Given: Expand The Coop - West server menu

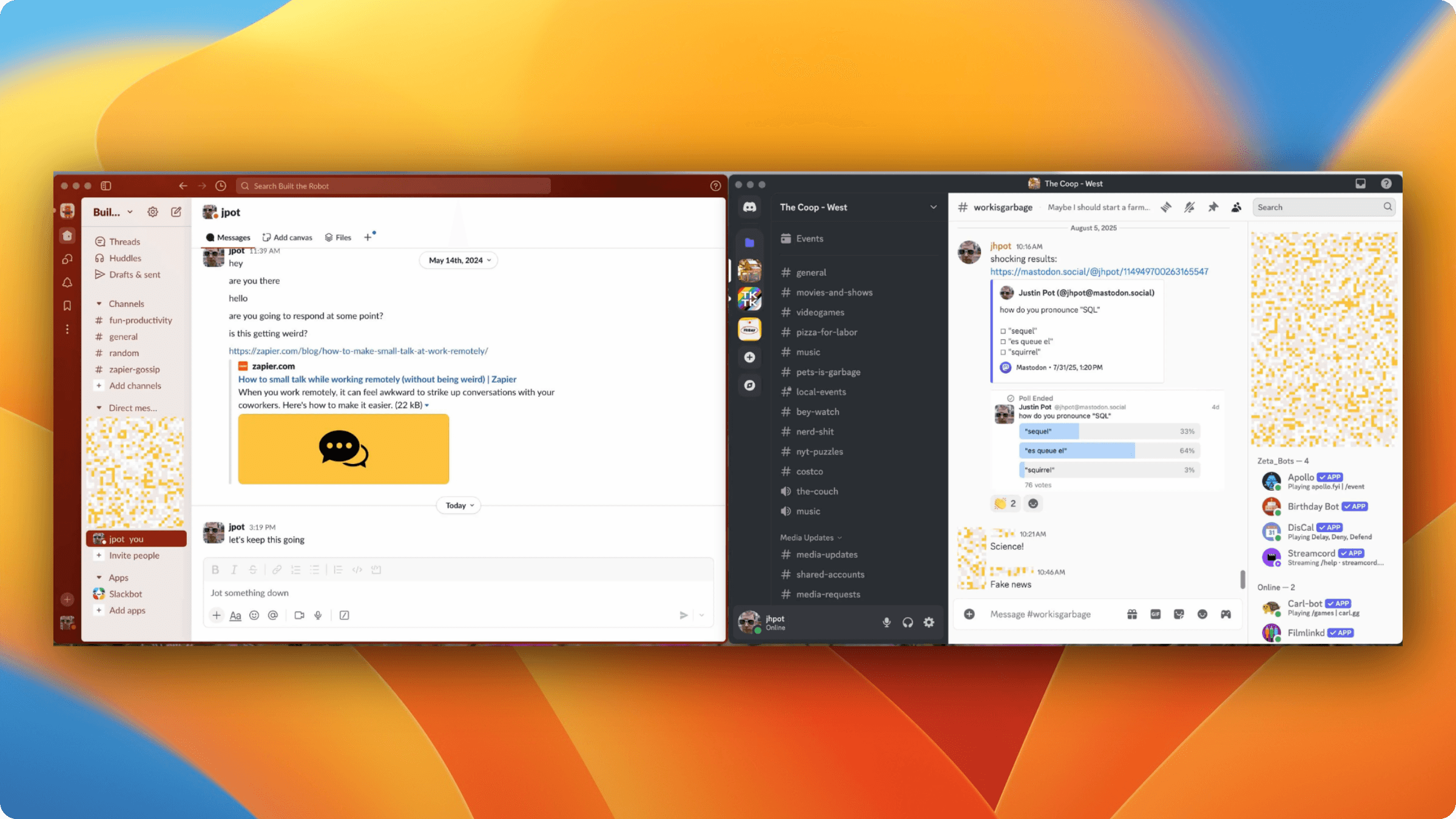Looking at the screenshot, I should pyautogui.click(x=933, y=207).
